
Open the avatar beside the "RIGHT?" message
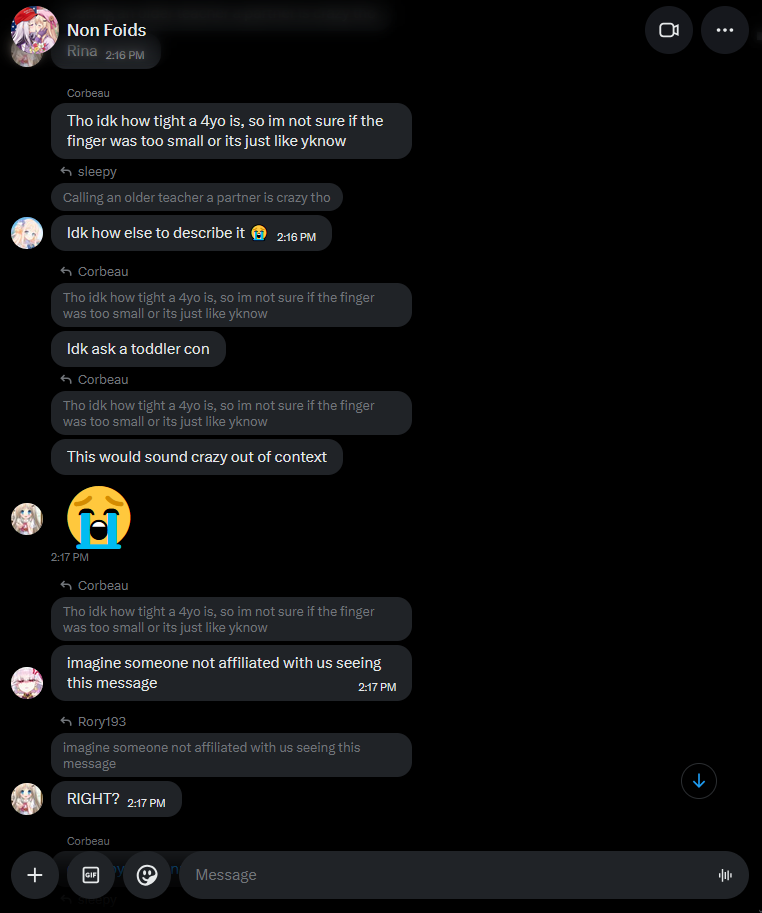tap(27, 799)
